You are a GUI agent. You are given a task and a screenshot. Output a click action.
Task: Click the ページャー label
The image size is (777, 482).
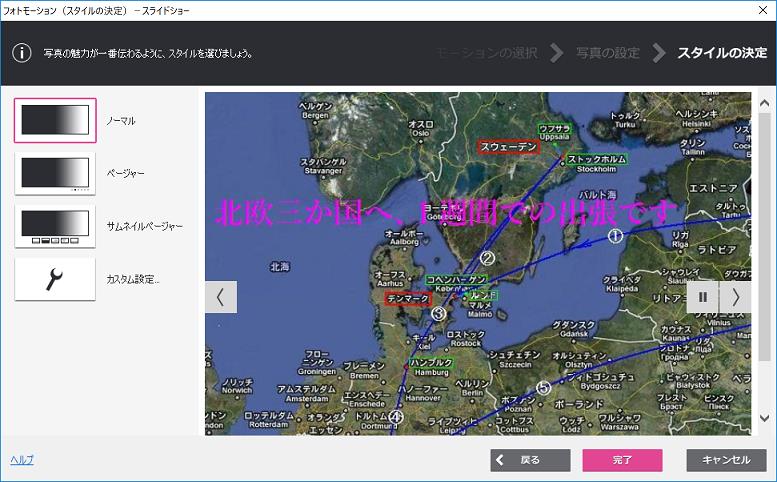[x=125, y=173]
